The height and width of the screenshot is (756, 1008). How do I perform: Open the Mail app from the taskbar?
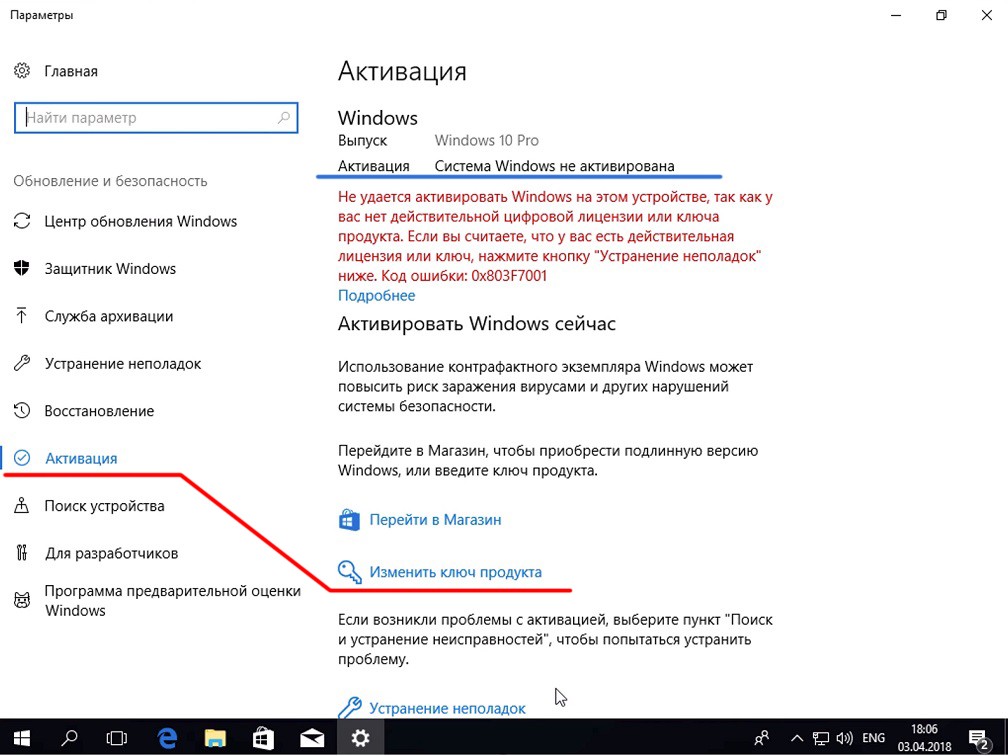[x=312, y=737]
